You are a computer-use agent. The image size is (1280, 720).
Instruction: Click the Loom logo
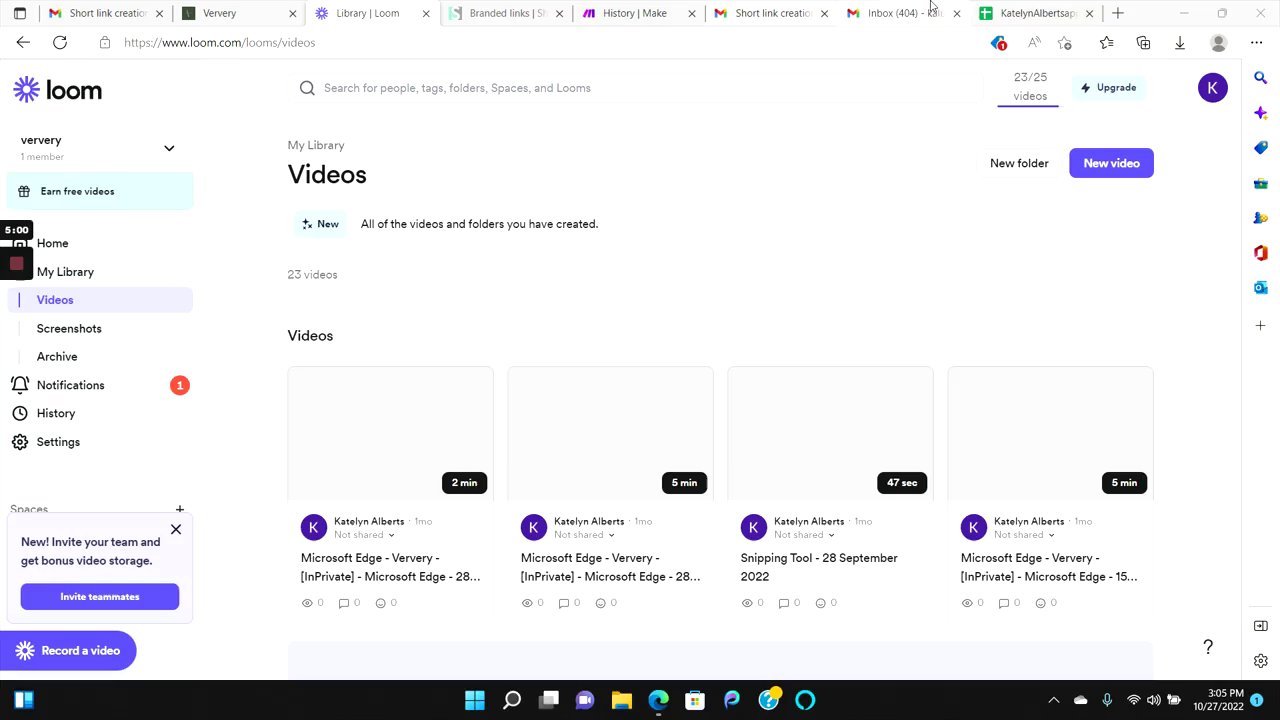coord(57,90)
